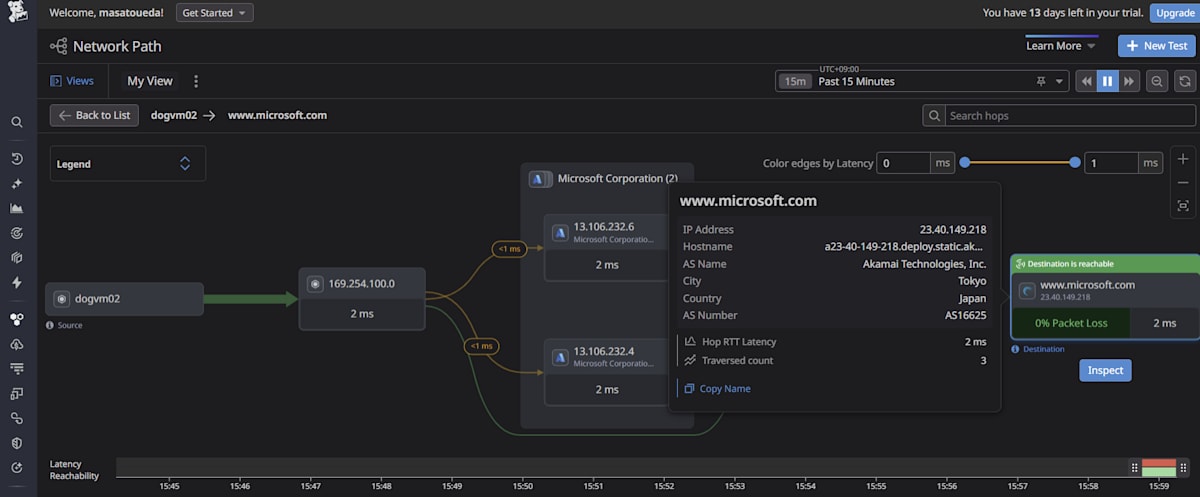Click the maximum latency input showing 1
The height and width of the screenshot is (497, 1200).
coord(1110,162)
